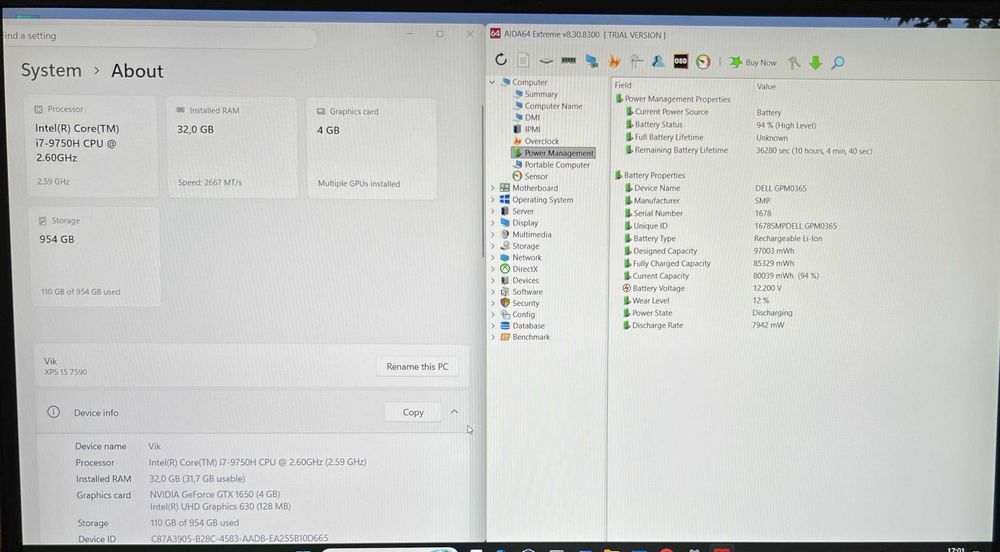Open the OSD panel icon
The width and height of the screenshot is (1000, 552).
coord(680,61)
